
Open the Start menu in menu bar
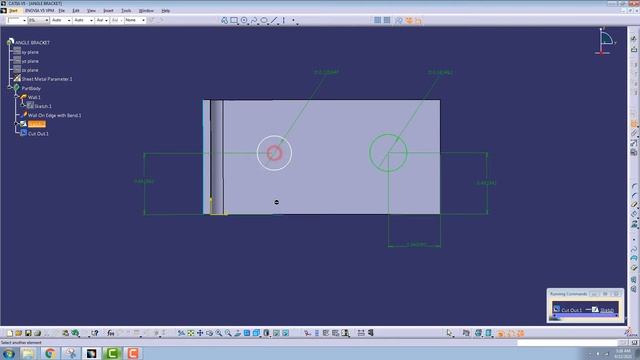click(13, 11)
